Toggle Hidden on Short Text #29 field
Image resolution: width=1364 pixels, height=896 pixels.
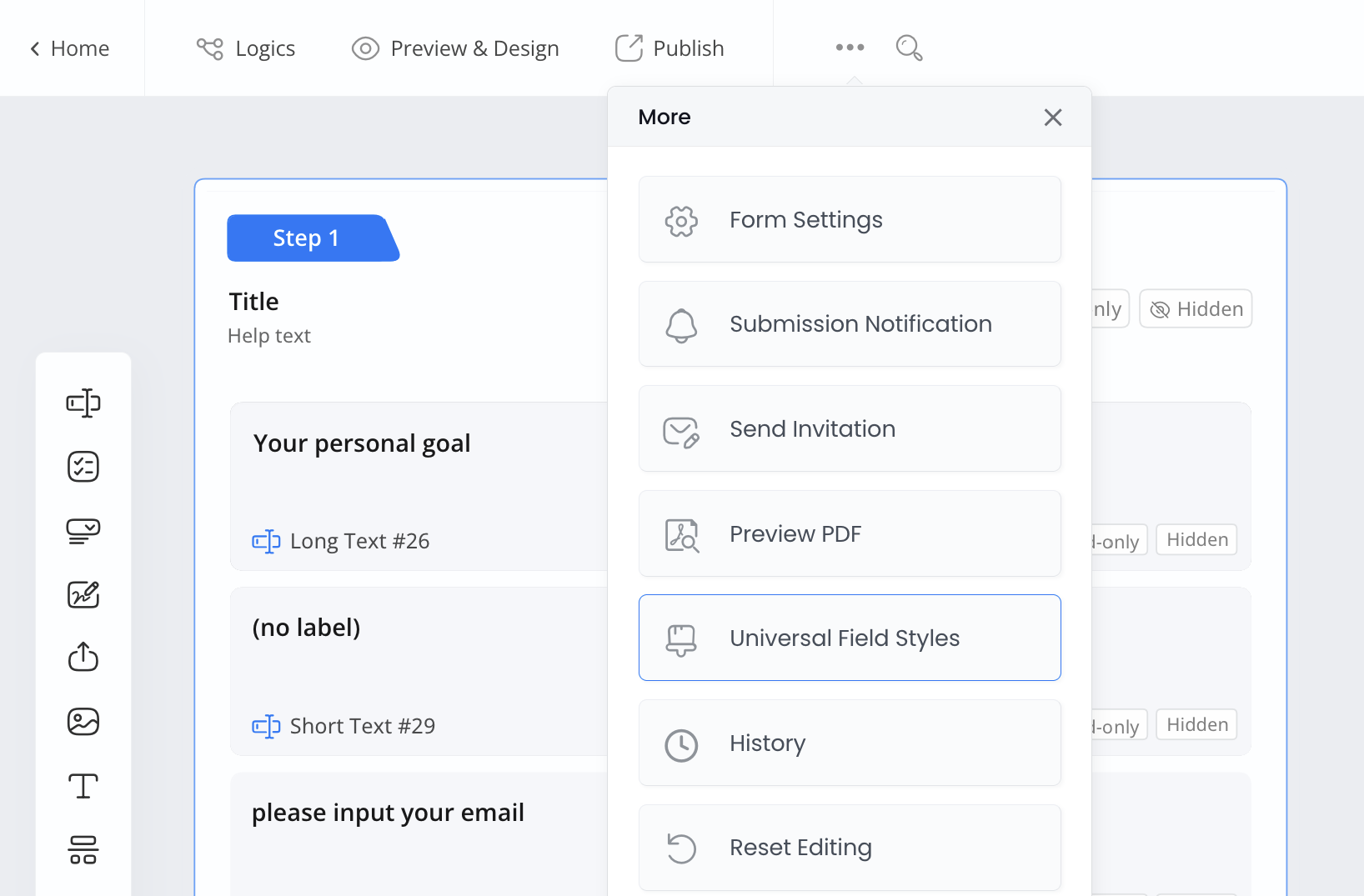click(1196, 725)
